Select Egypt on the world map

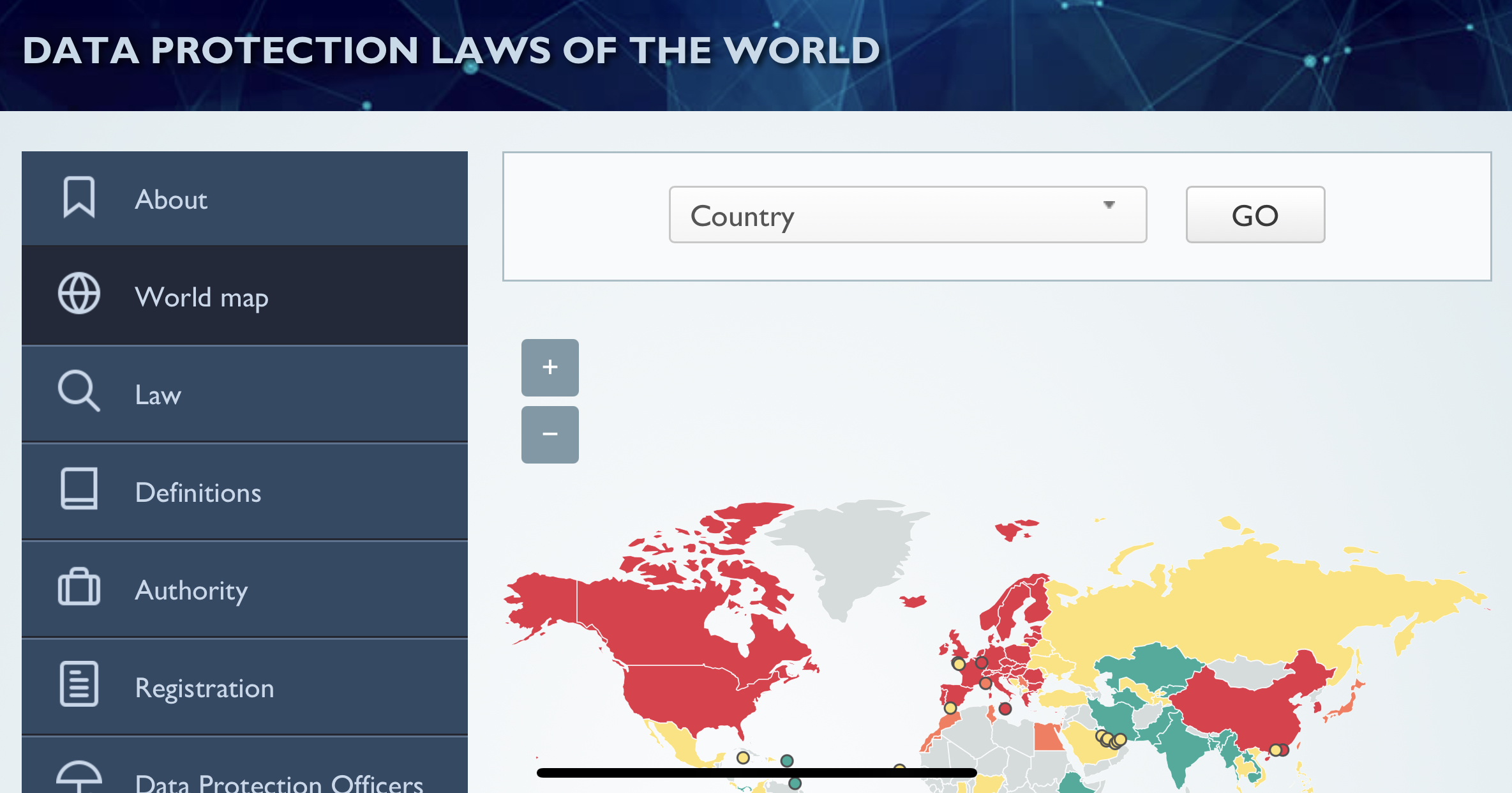point(1049,737)
